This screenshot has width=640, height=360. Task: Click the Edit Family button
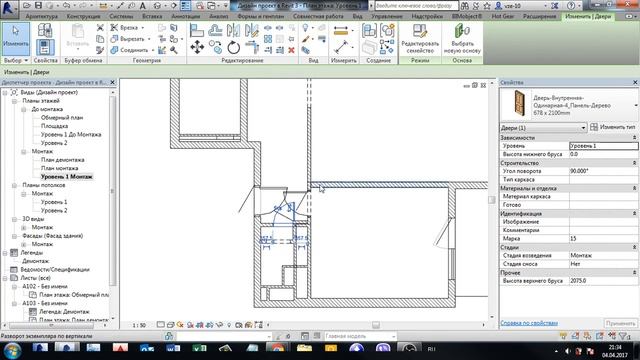coord(420,39)
